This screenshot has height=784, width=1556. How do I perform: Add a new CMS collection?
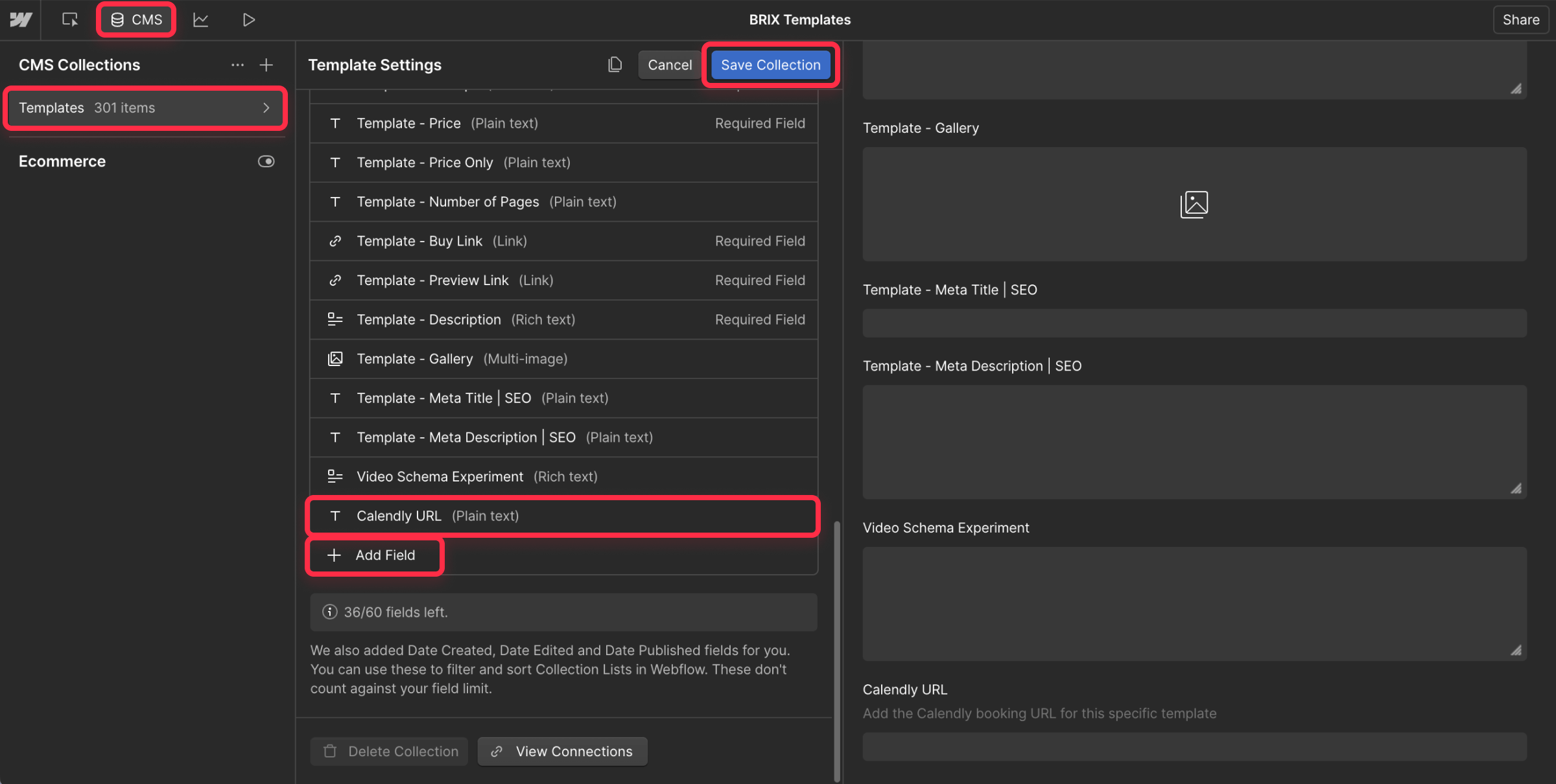coord(266,65)
